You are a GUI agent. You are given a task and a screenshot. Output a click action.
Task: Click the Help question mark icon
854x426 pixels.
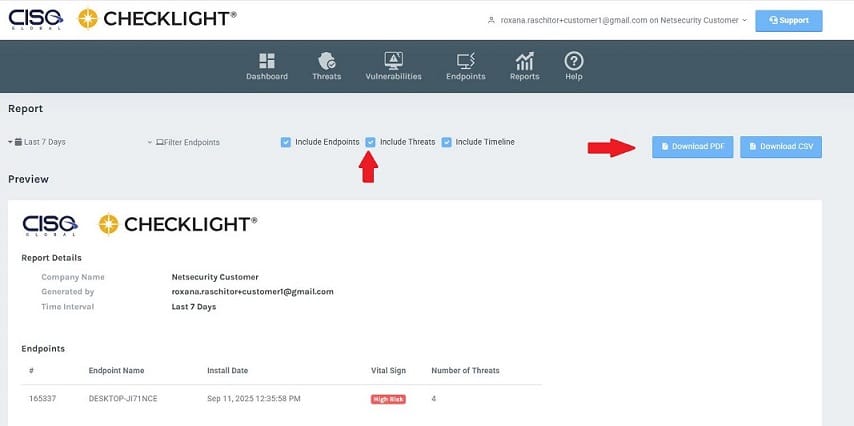573,60
